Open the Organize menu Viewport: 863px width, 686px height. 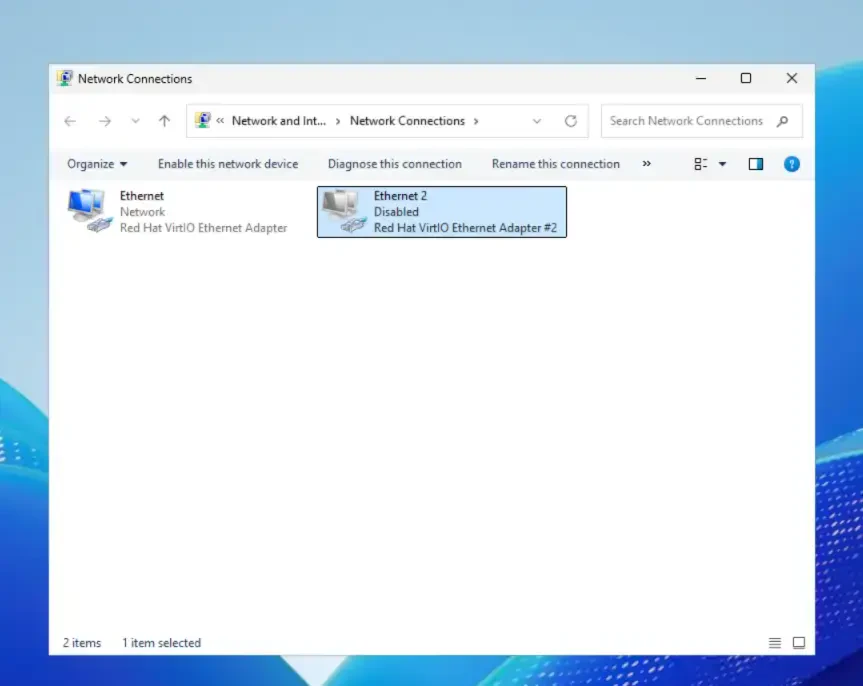coord(97,164)
